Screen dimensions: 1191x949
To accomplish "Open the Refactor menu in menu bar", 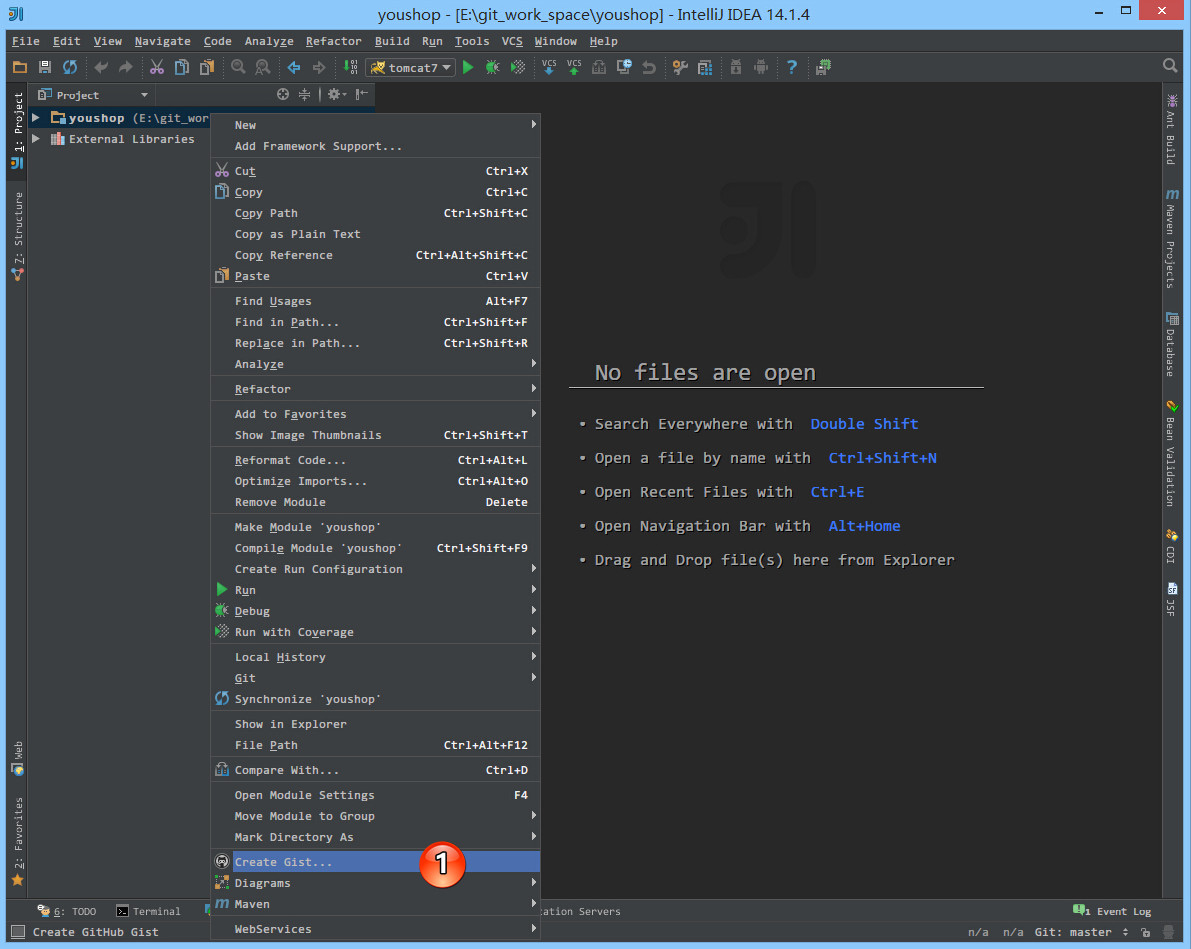I will point(333,41).
